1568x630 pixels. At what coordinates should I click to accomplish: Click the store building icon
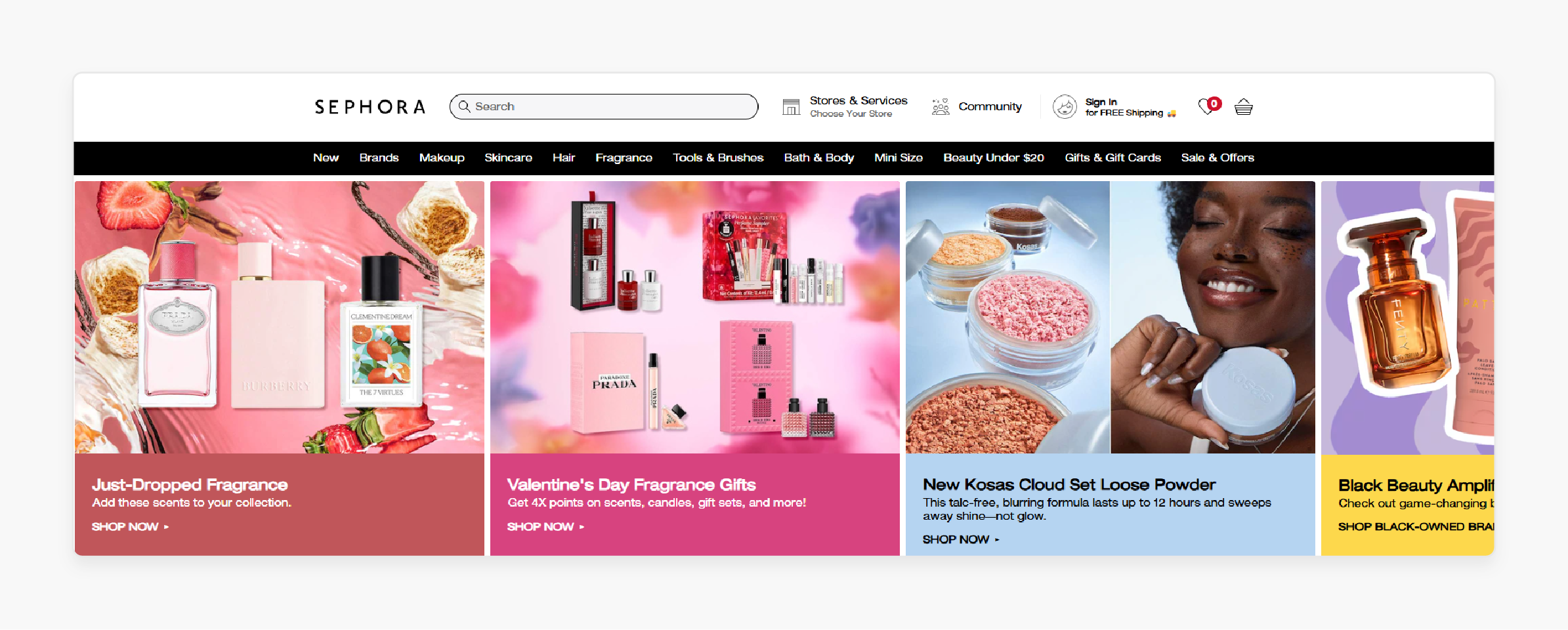pos(791,106)
